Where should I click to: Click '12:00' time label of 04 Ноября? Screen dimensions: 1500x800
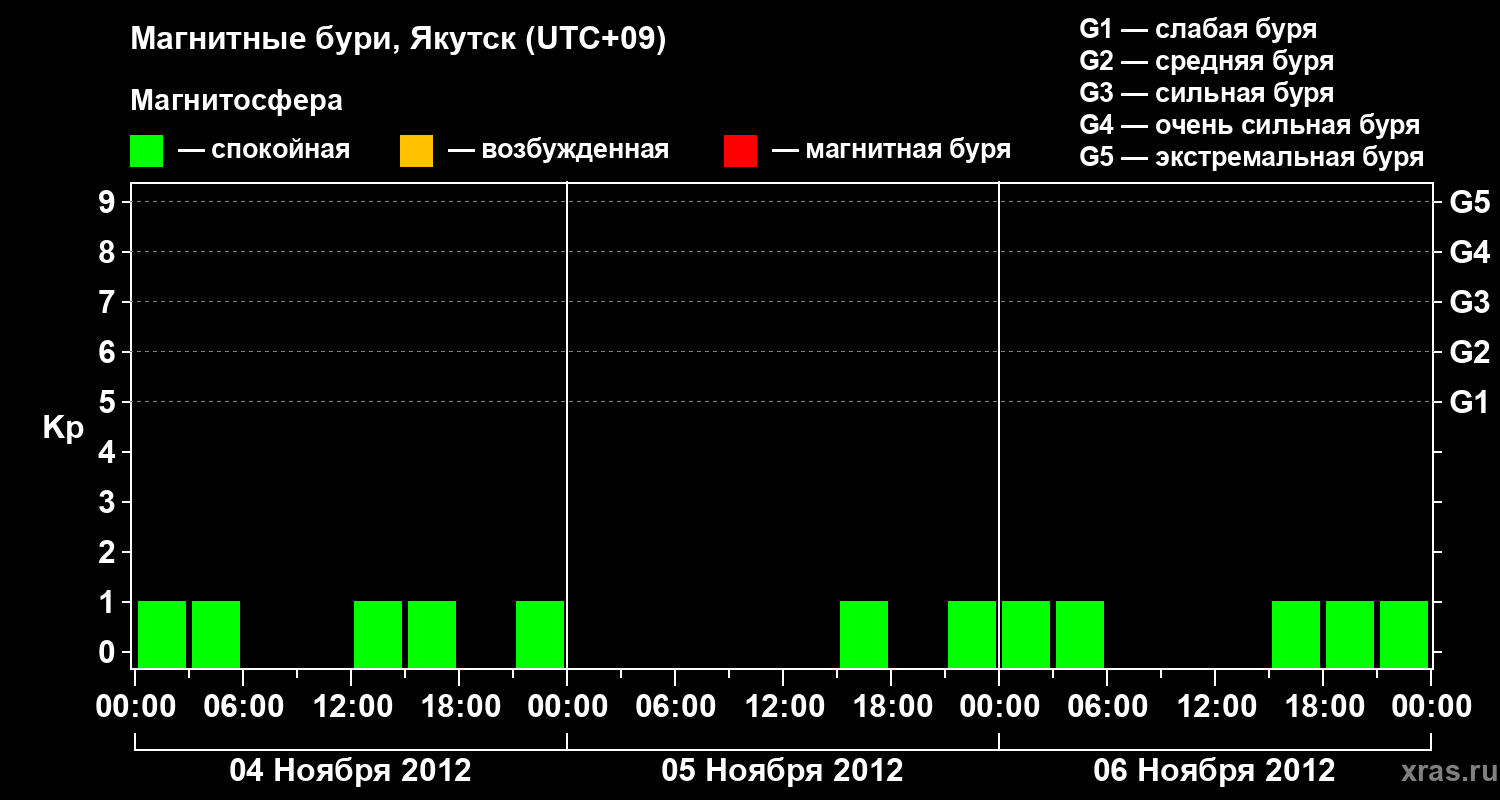point(351,707)
